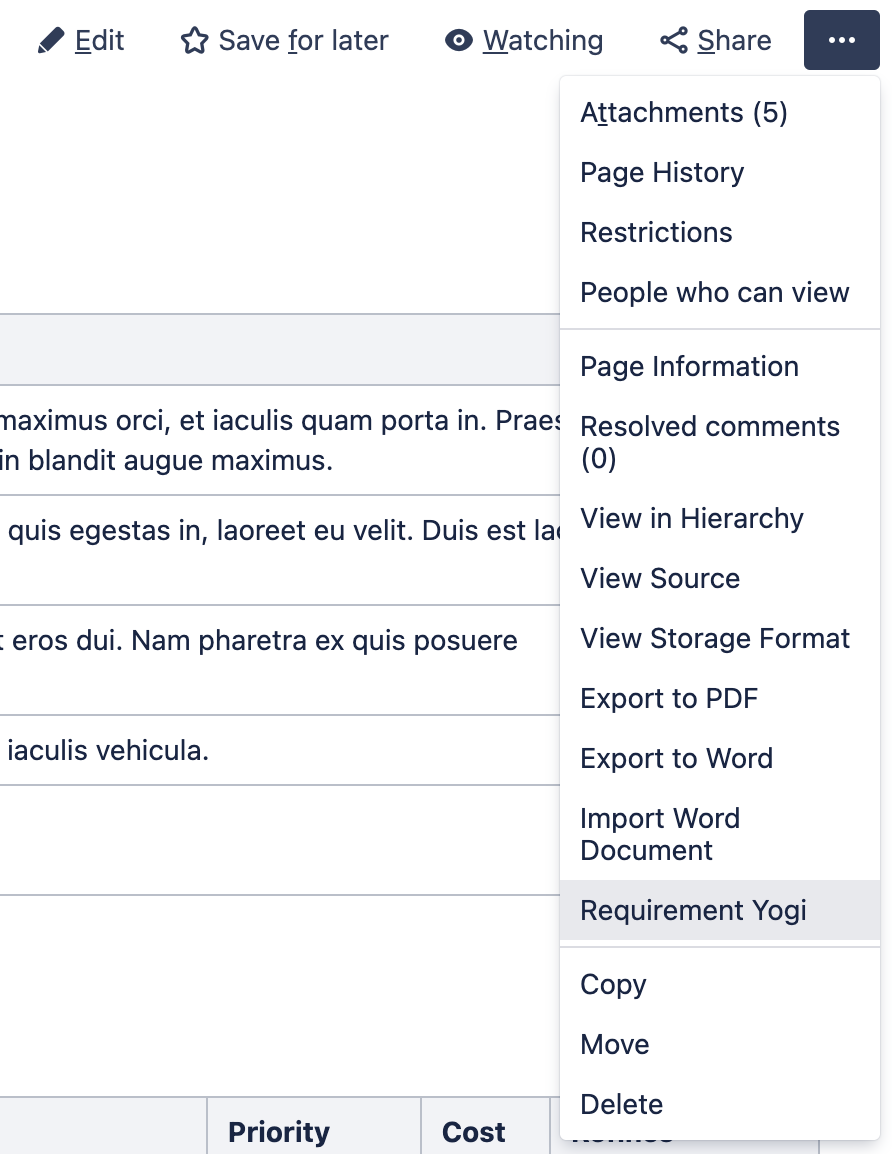The height and width of the screenshot is (1154, 892).
Task: Open Restrictions settings
Action: [656, 232]
